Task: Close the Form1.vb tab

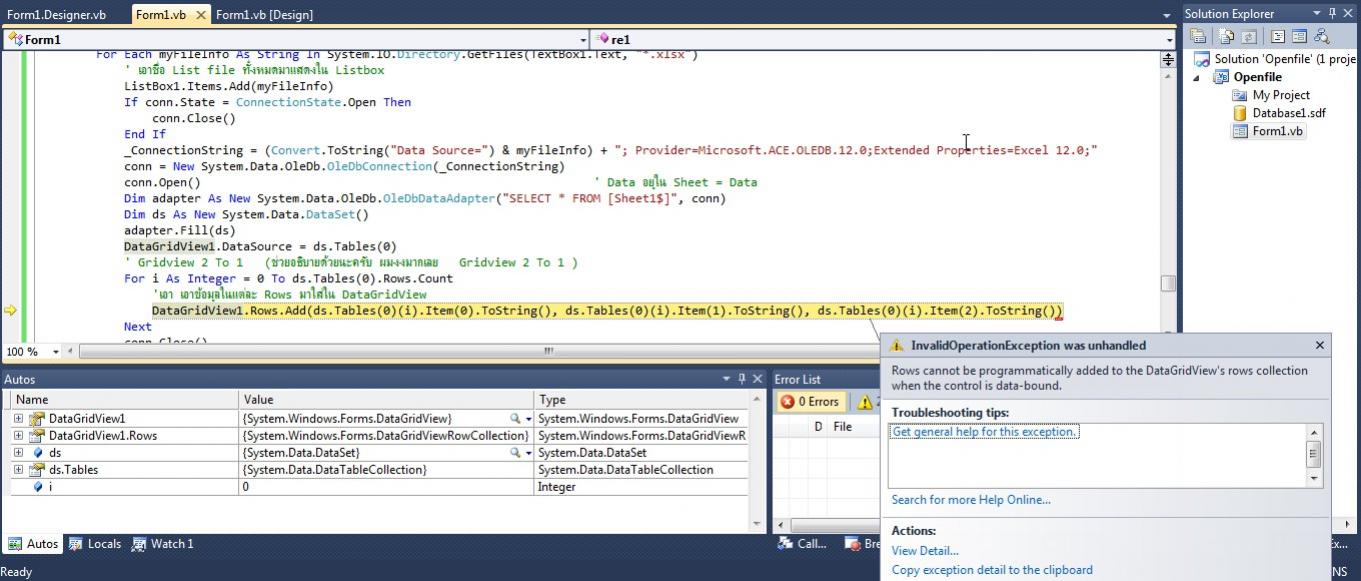Action: point(201,14)
